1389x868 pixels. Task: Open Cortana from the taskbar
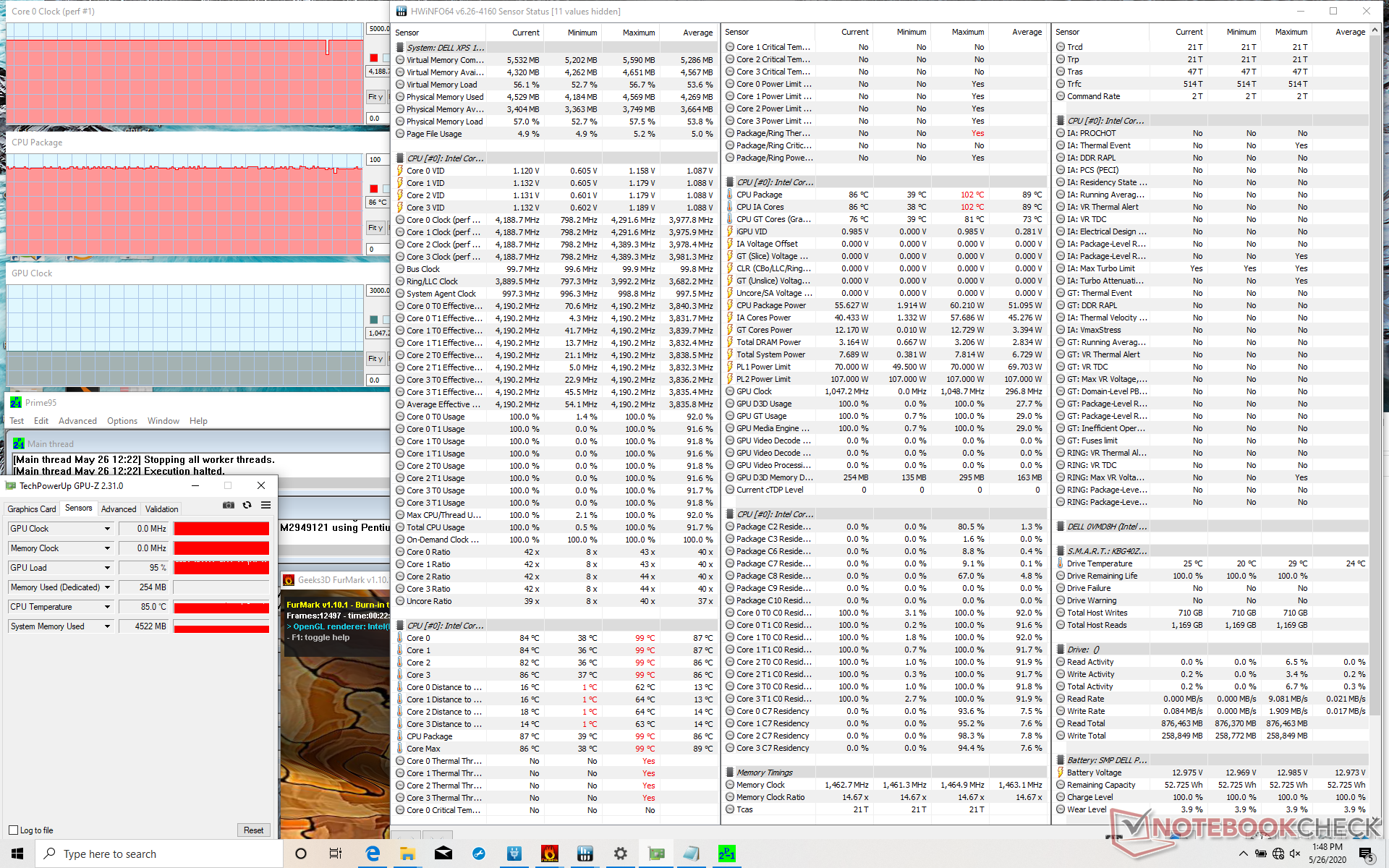pos(301,854)
